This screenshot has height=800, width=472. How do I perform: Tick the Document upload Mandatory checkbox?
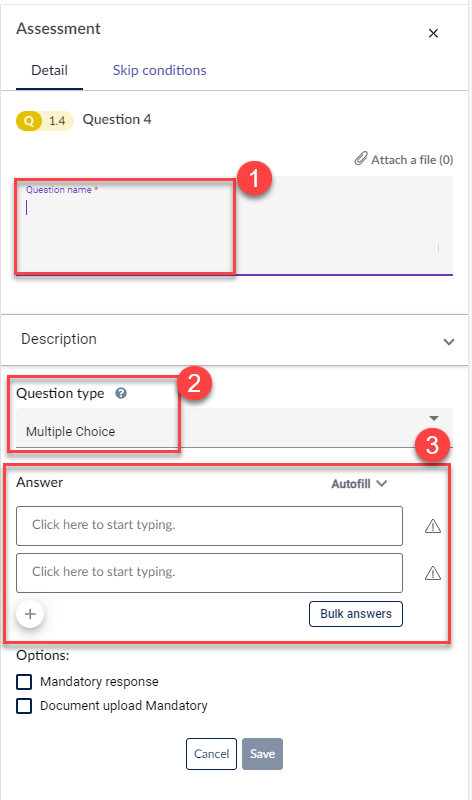pyautogui.click(x=24, y=706)
